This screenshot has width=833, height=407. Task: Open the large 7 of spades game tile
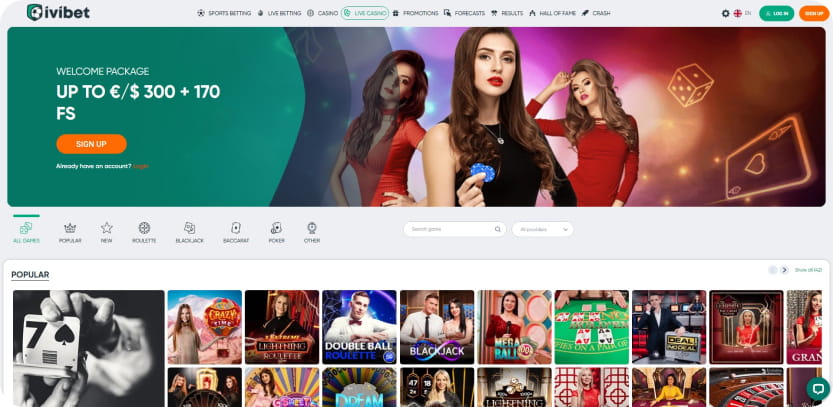point(89,348)
